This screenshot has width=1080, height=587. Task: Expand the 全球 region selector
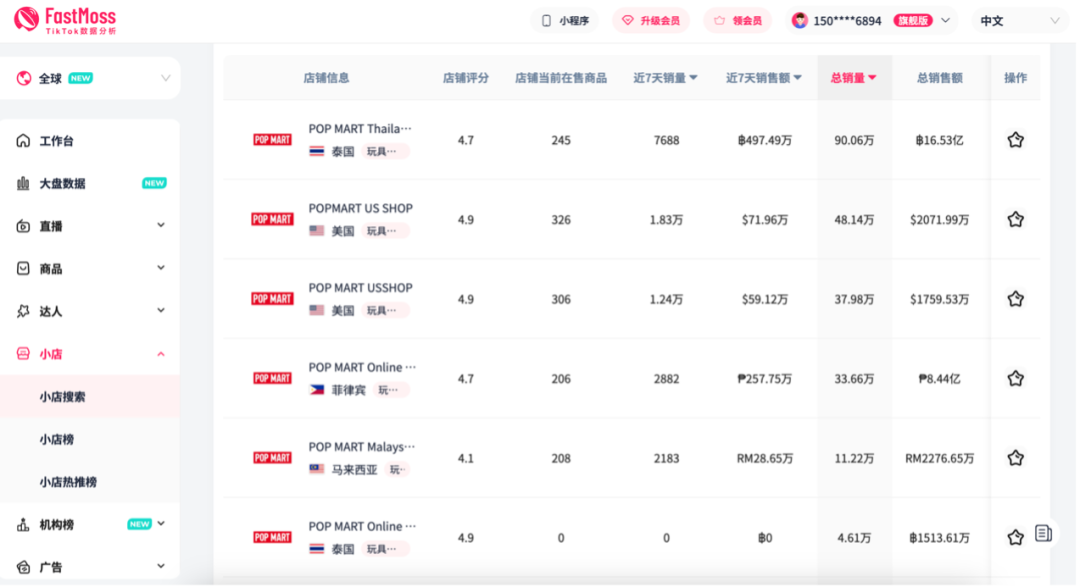(165, 78)
